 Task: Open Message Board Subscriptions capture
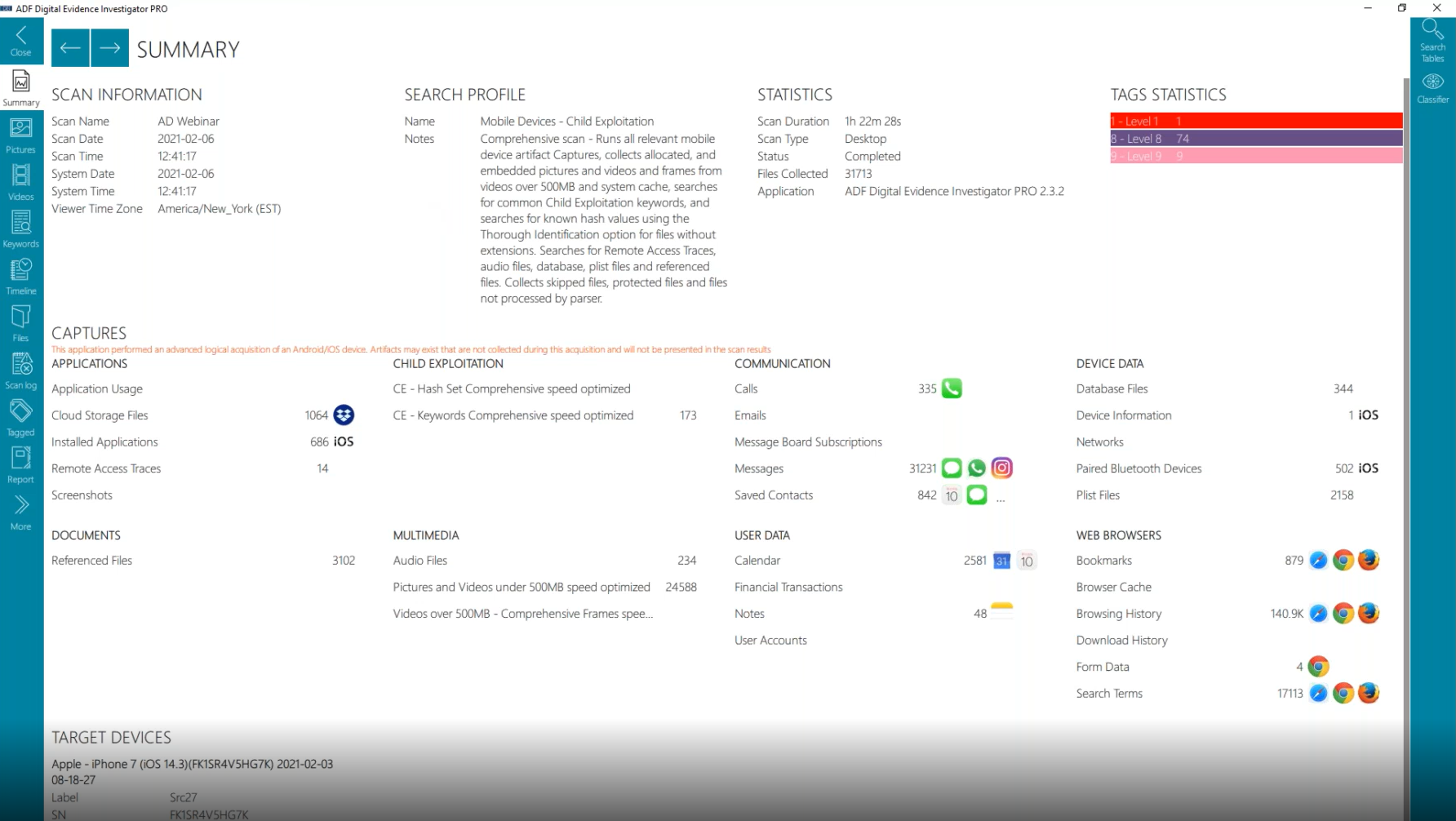(x=808, y=442)
